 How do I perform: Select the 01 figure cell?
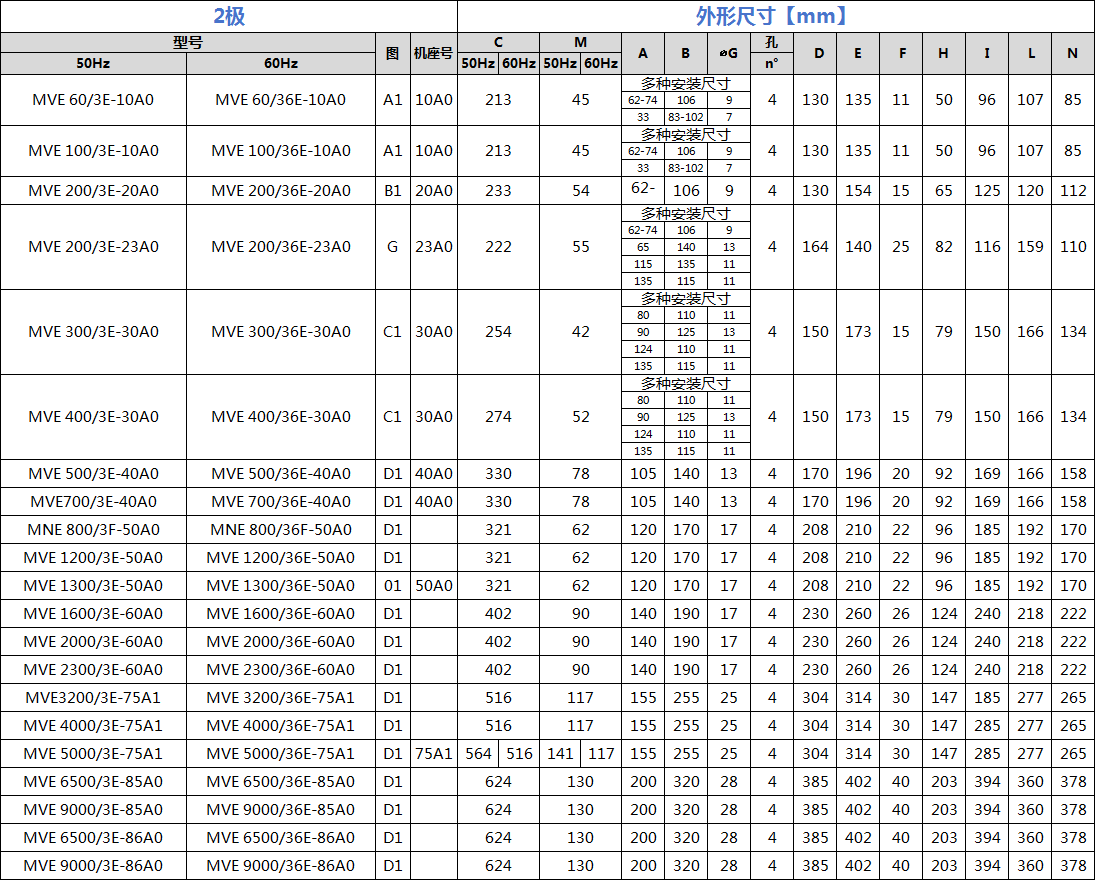point(392,586)
